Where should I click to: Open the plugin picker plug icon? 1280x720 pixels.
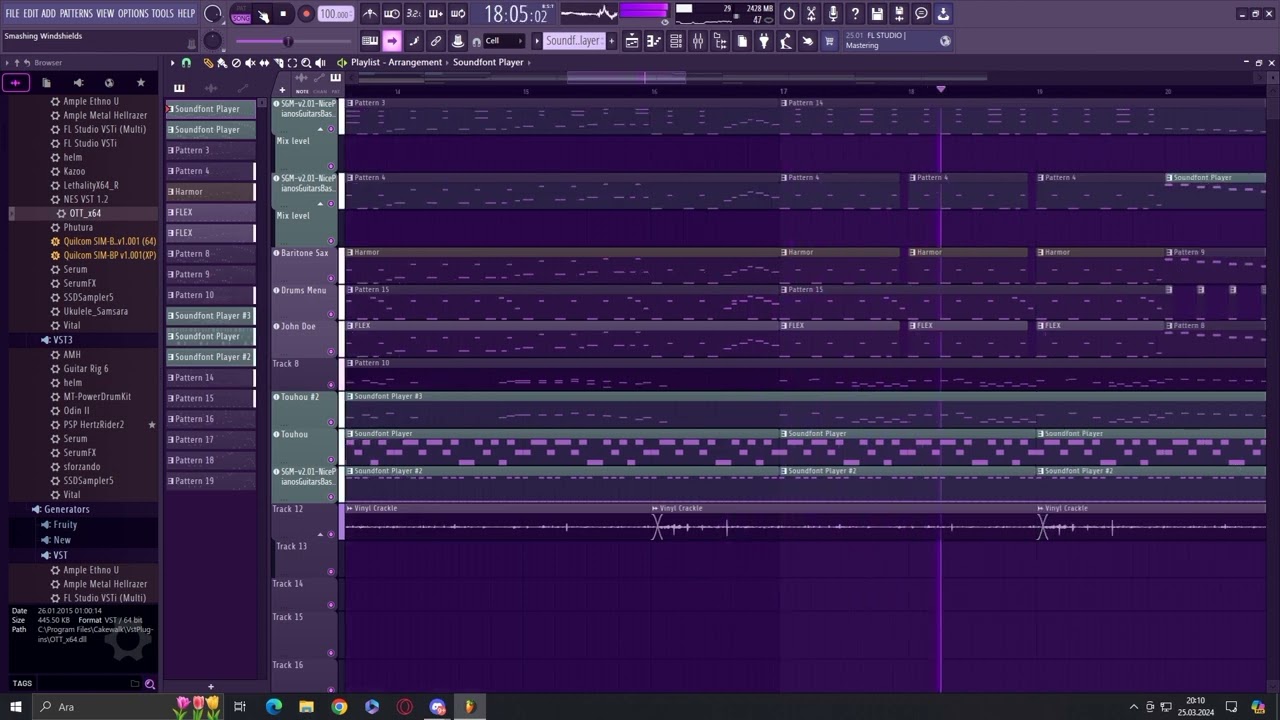click(x=764, y=41)
